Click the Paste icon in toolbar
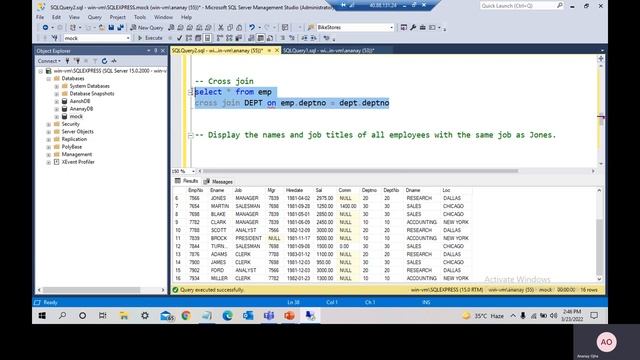Image resolution: width=640 pixels, height=360 pixels. (x=239, y=27)
